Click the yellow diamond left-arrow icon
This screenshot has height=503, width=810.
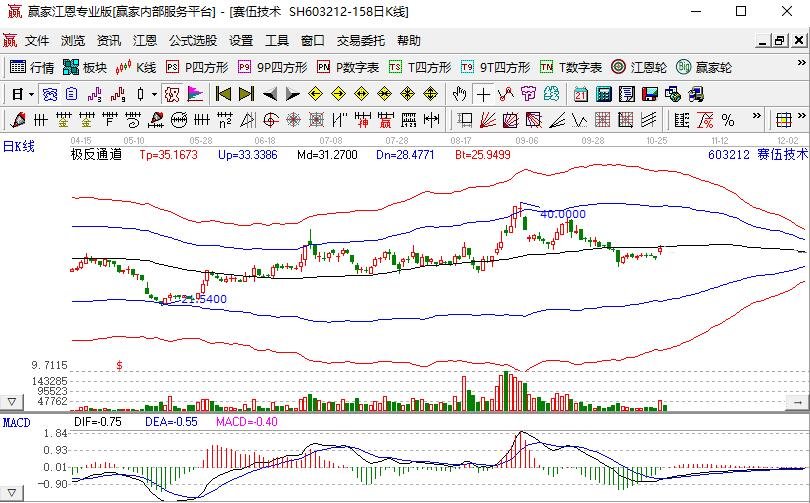[315, 95]
